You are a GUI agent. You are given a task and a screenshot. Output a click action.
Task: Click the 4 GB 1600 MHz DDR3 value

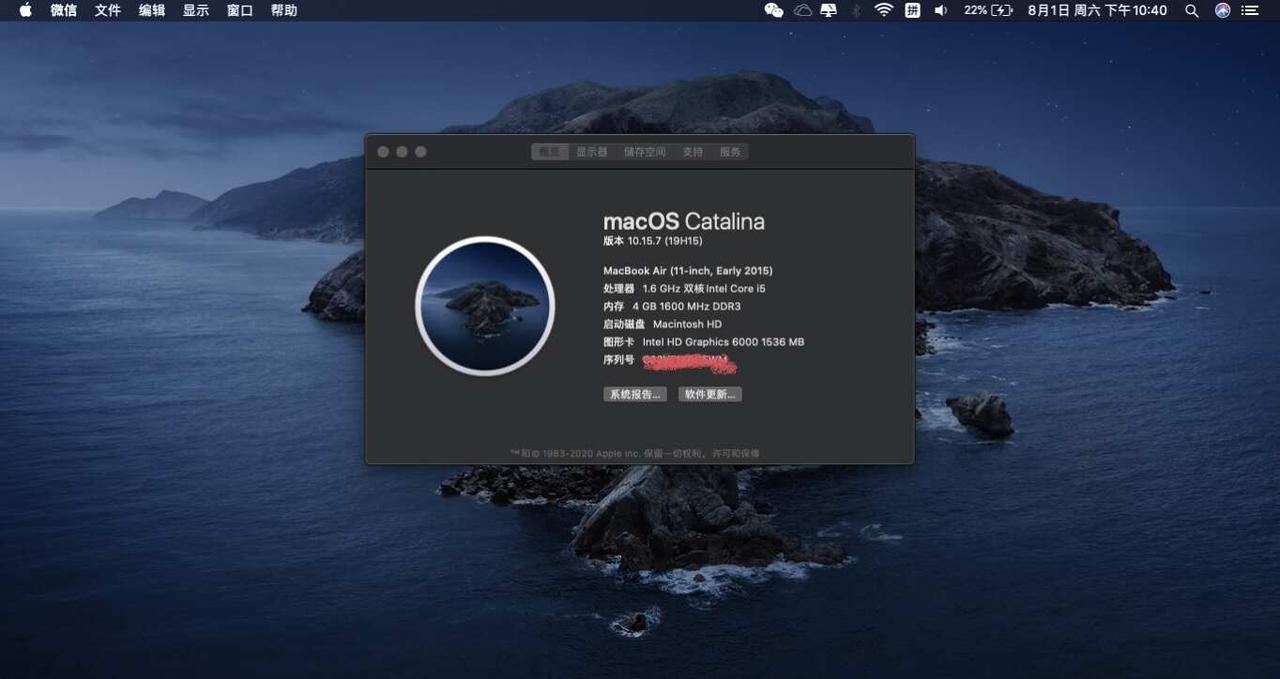coord(686,306)
